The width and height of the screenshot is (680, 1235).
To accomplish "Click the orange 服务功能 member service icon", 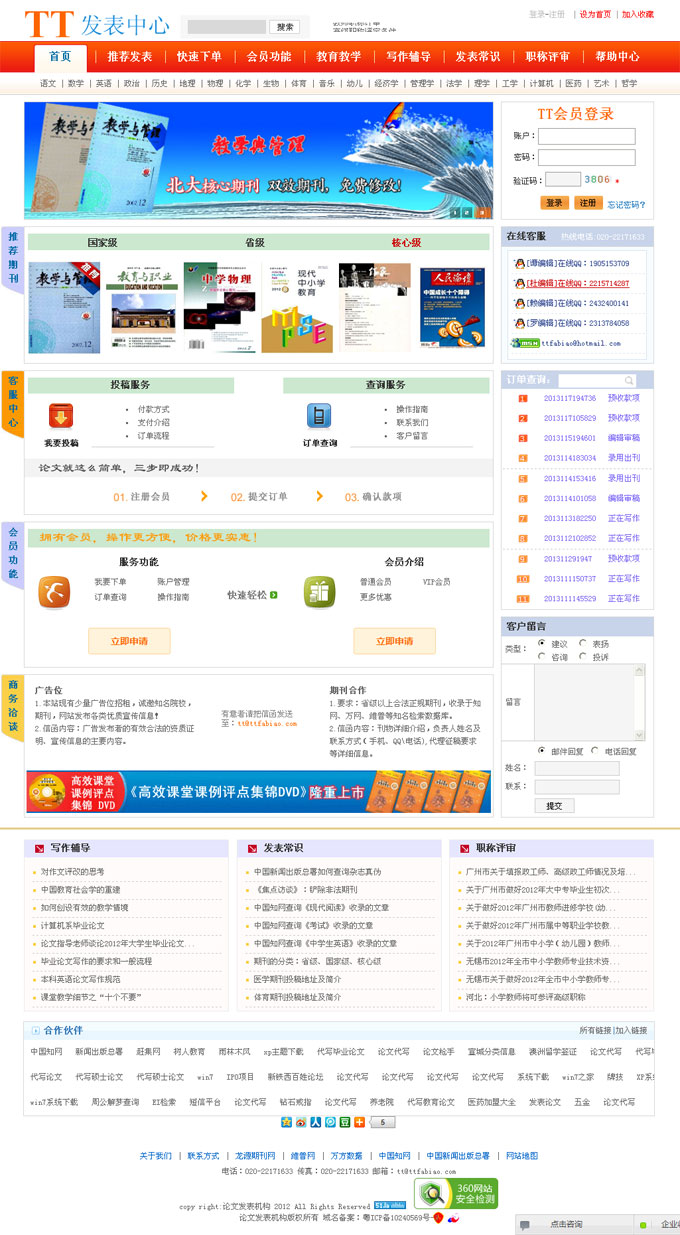I will (54, 592).
